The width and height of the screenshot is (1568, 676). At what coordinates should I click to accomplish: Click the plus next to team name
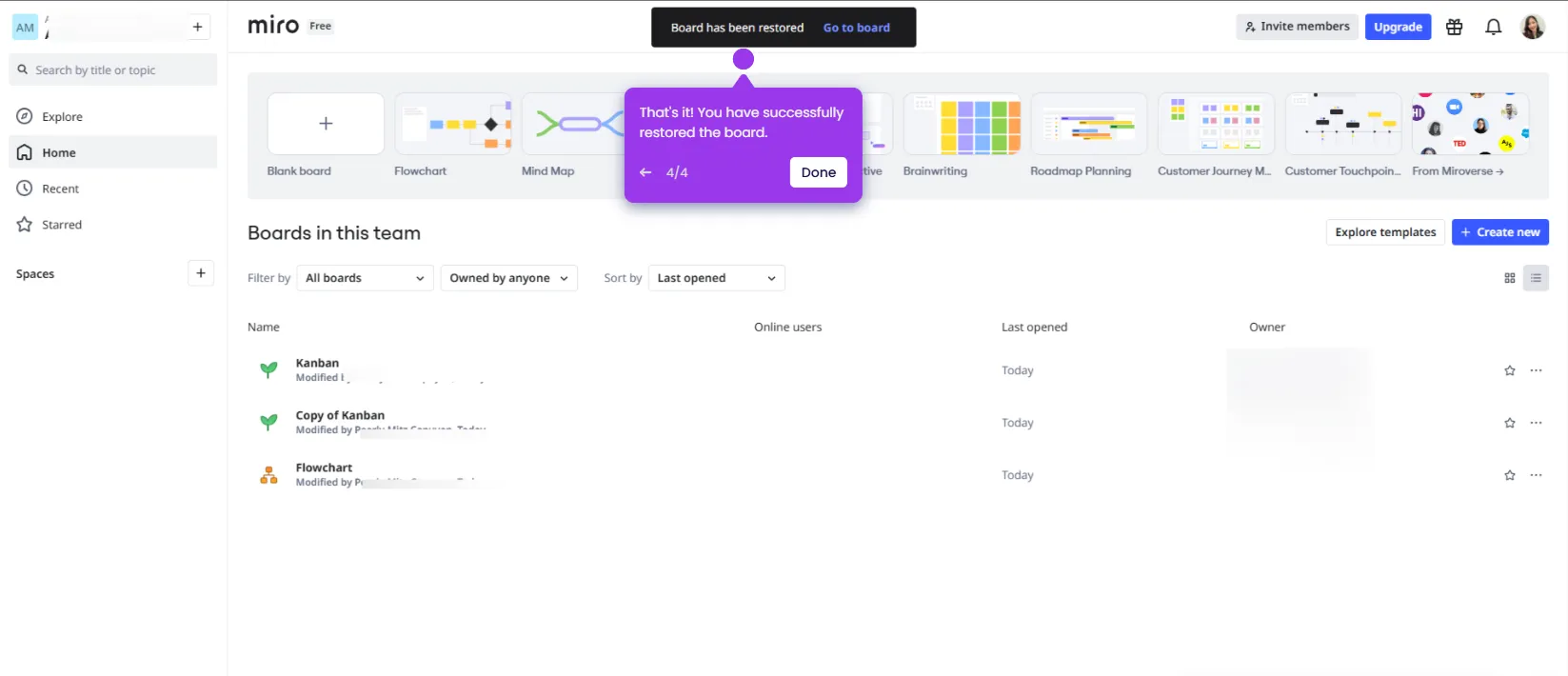coord(197,27)
